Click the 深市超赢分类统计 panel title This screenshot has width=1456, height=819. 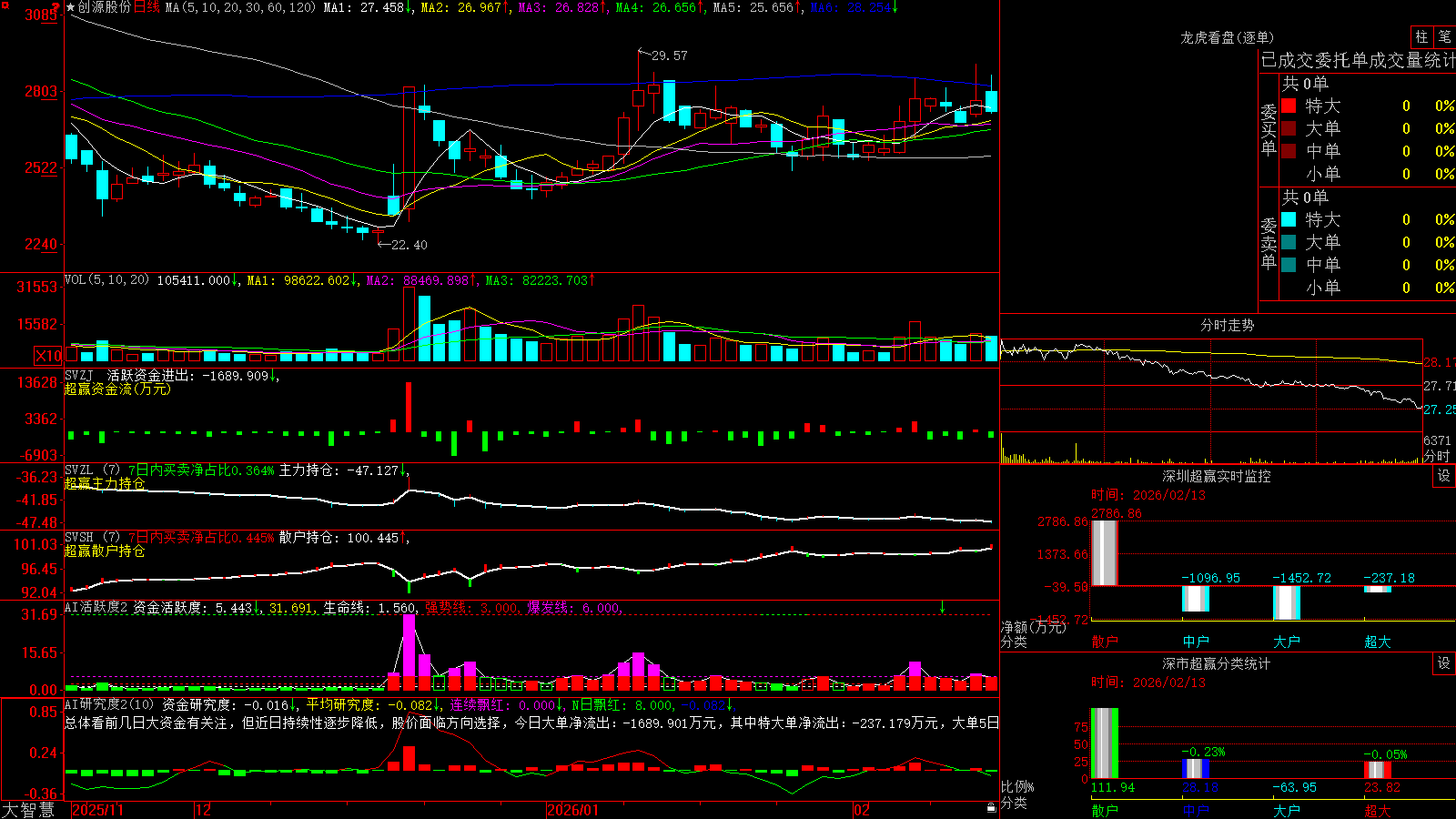pyautogui.click(x=1217, y=663)
